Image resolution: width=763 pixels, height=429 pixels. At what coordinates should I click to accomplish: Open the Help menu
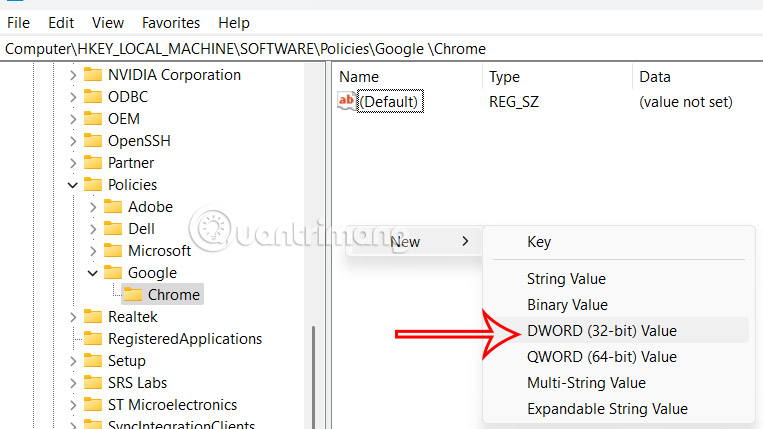tap(234, 23)
